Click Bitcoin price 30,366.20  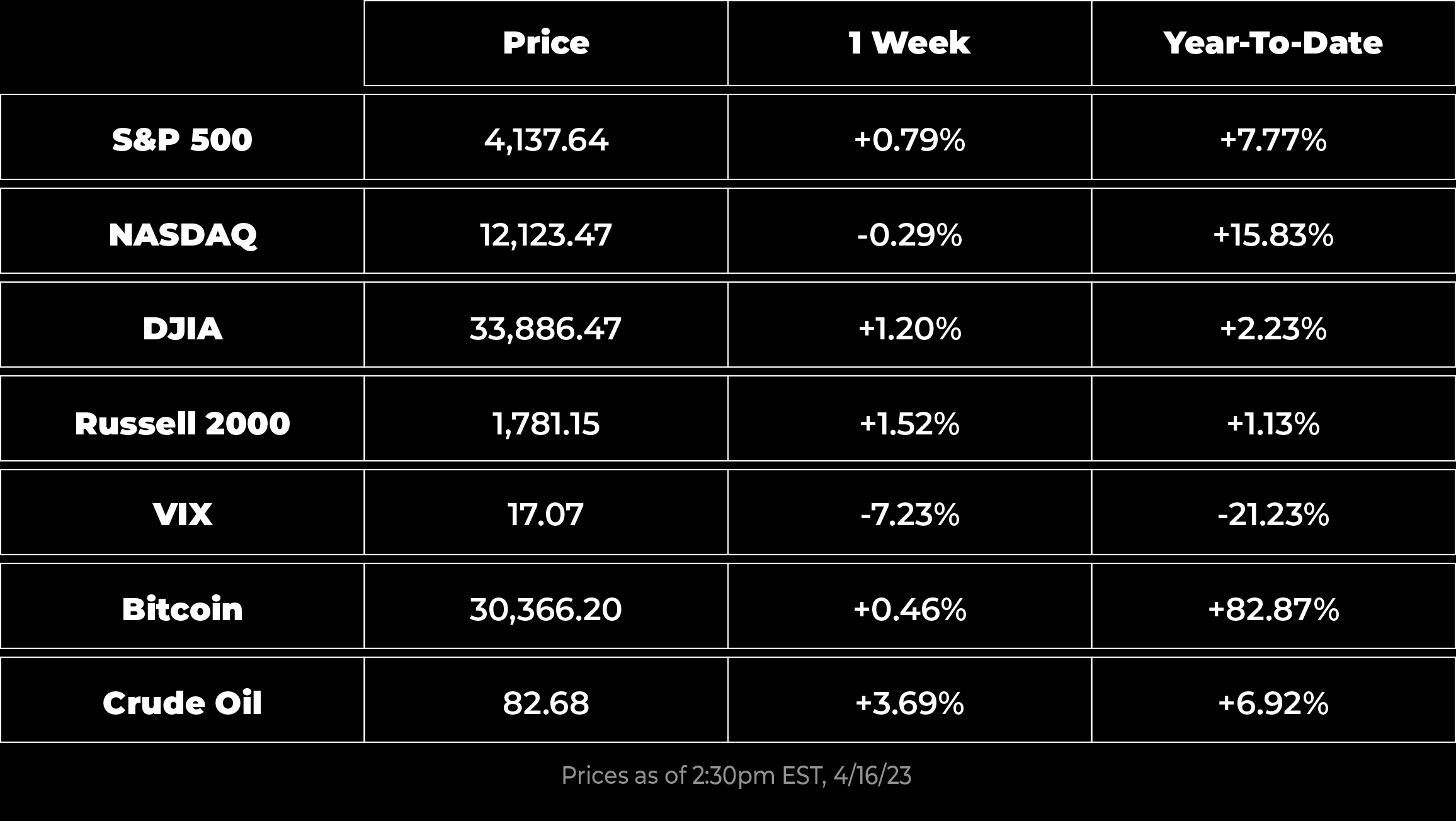[x=546, y=609]
